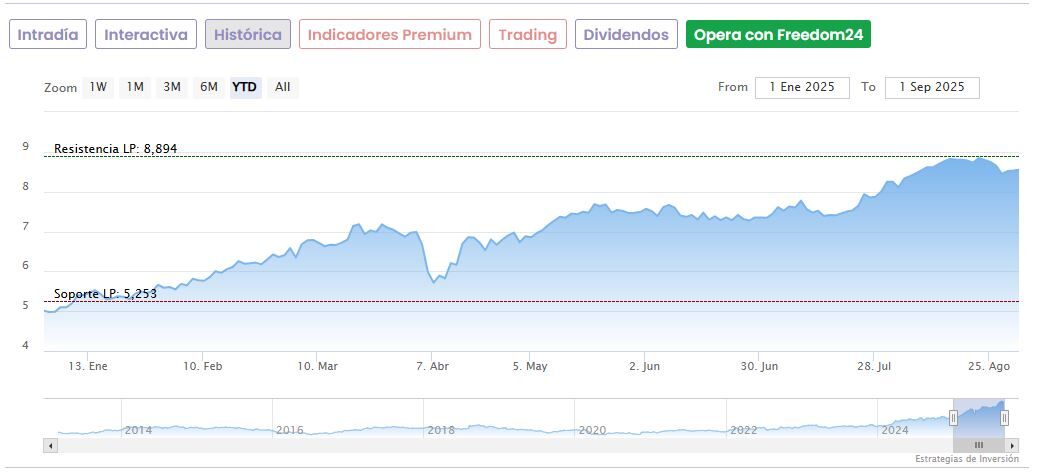Go to the Trading tab
The image size is (1037, 474).
(x=527, y=34)
